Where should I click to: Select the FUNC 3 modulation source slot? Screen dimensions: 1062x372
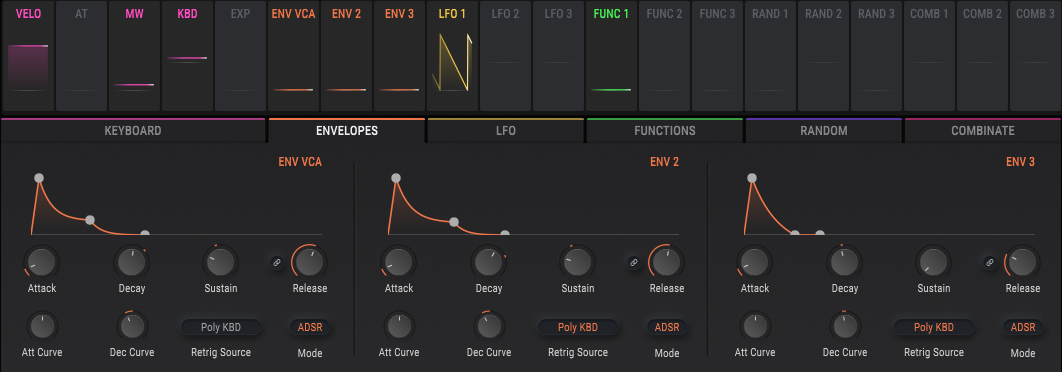[x=717, y=56]
